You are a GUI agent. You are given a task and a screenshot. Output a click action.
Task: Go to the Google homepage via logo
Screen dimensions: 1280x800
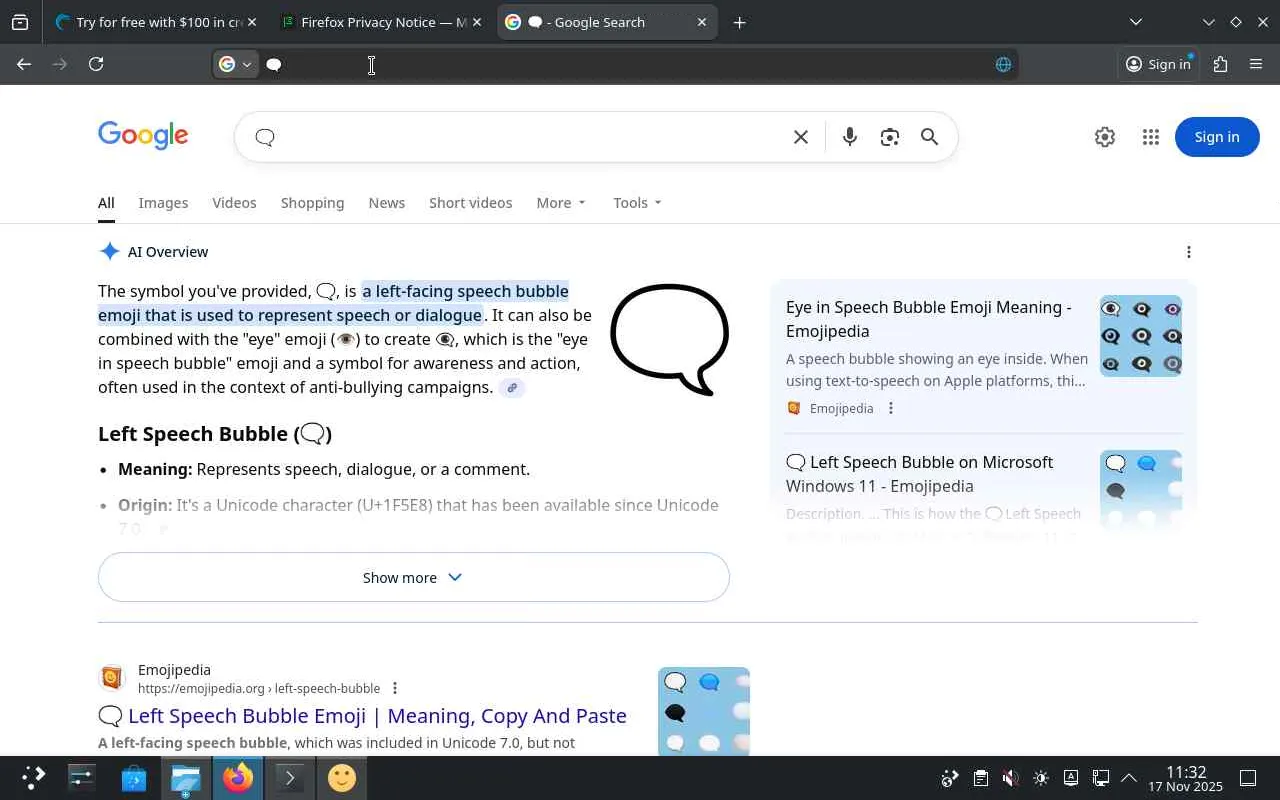pos(143,136)
